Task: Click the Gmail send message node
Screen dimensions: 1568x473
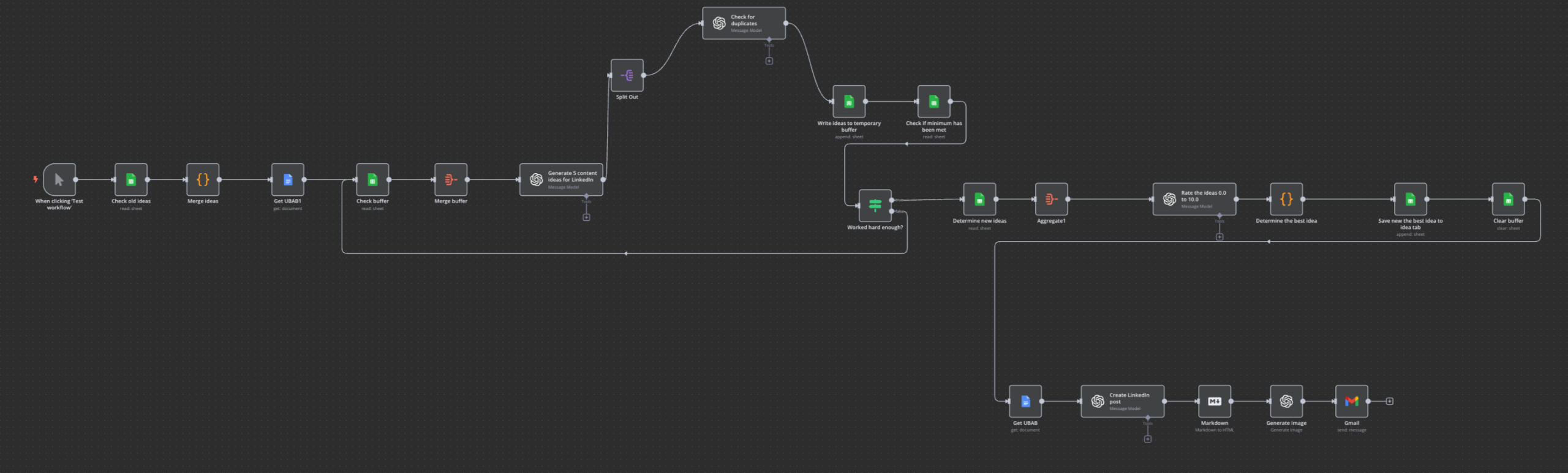Action: point(1351,401)
